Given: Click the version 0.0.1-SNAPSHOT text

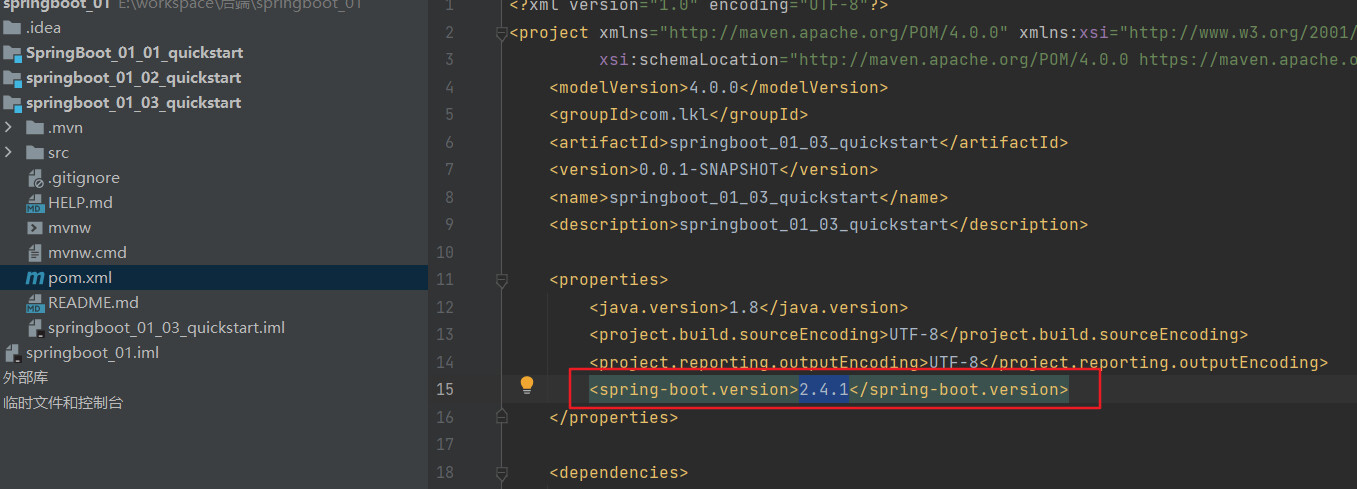Looking at the screenshot, I should 713,170.
